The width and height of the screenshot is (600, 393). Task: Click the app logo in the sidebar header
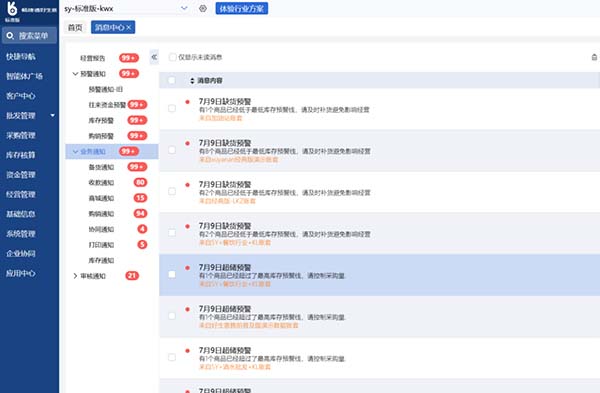point(12,8)
